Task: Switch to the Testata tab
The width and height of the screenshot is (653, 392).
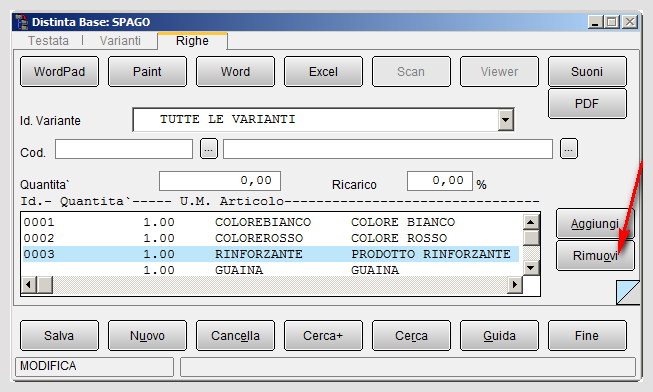Action: (x=48, y=41)
